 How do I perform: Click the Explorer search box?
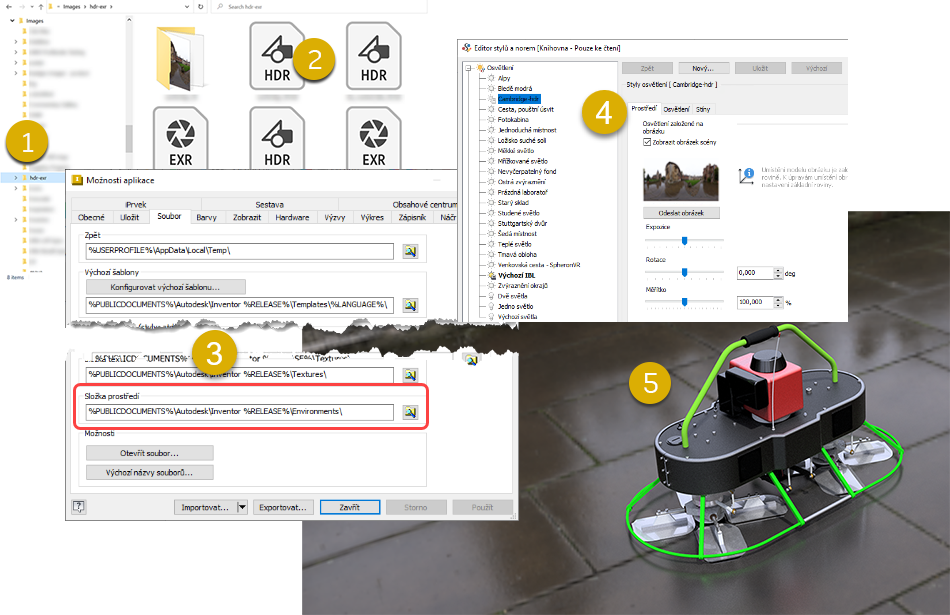tap(320, 7)
